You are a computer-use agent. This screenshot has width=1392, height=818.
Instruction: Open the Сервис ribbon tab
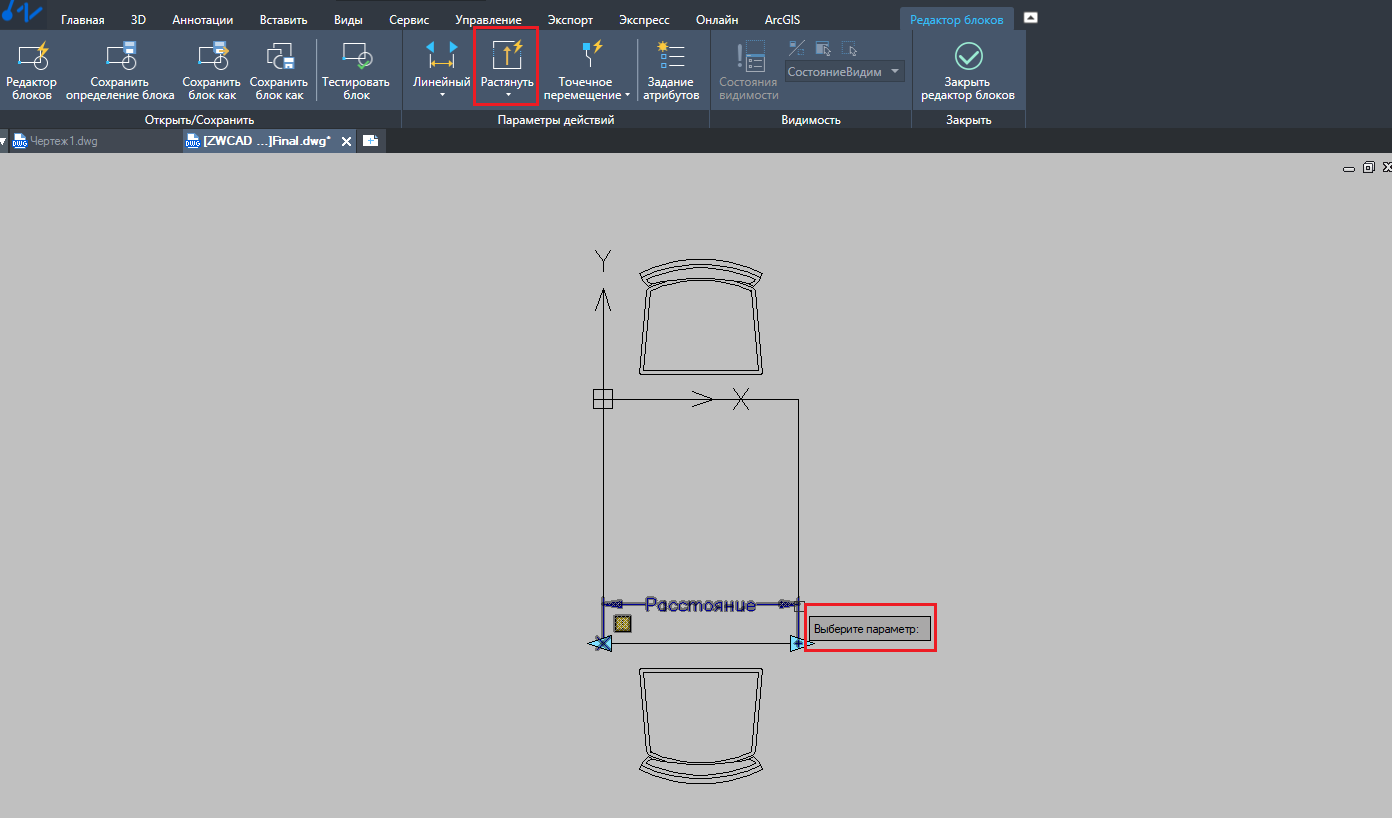pyautogui.click(x=409, y=20)
